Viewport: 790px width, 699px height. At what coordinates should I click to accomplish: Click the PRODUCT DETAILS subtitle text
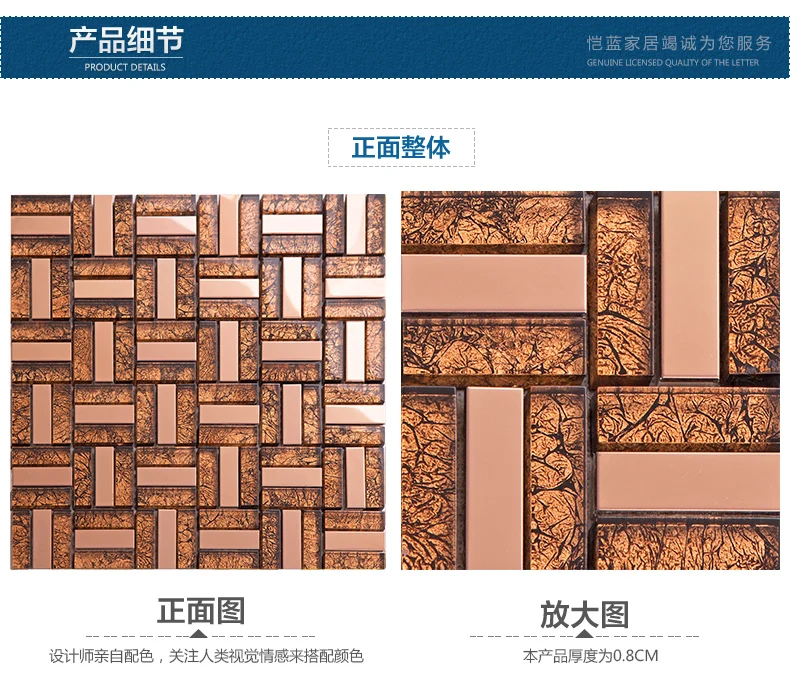coord(125,67)
